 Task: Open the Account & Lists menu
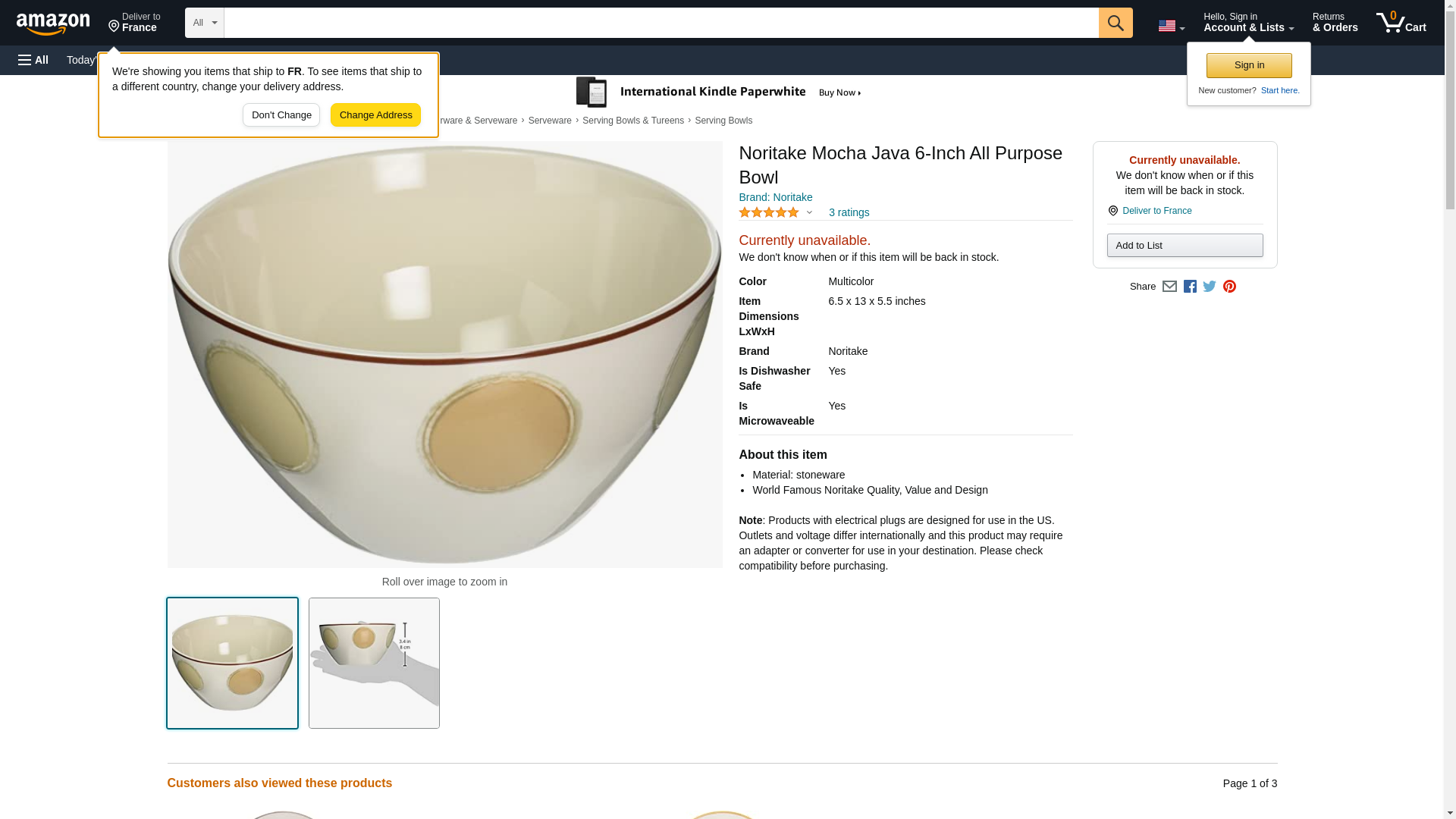click(x=1248, y=23)
